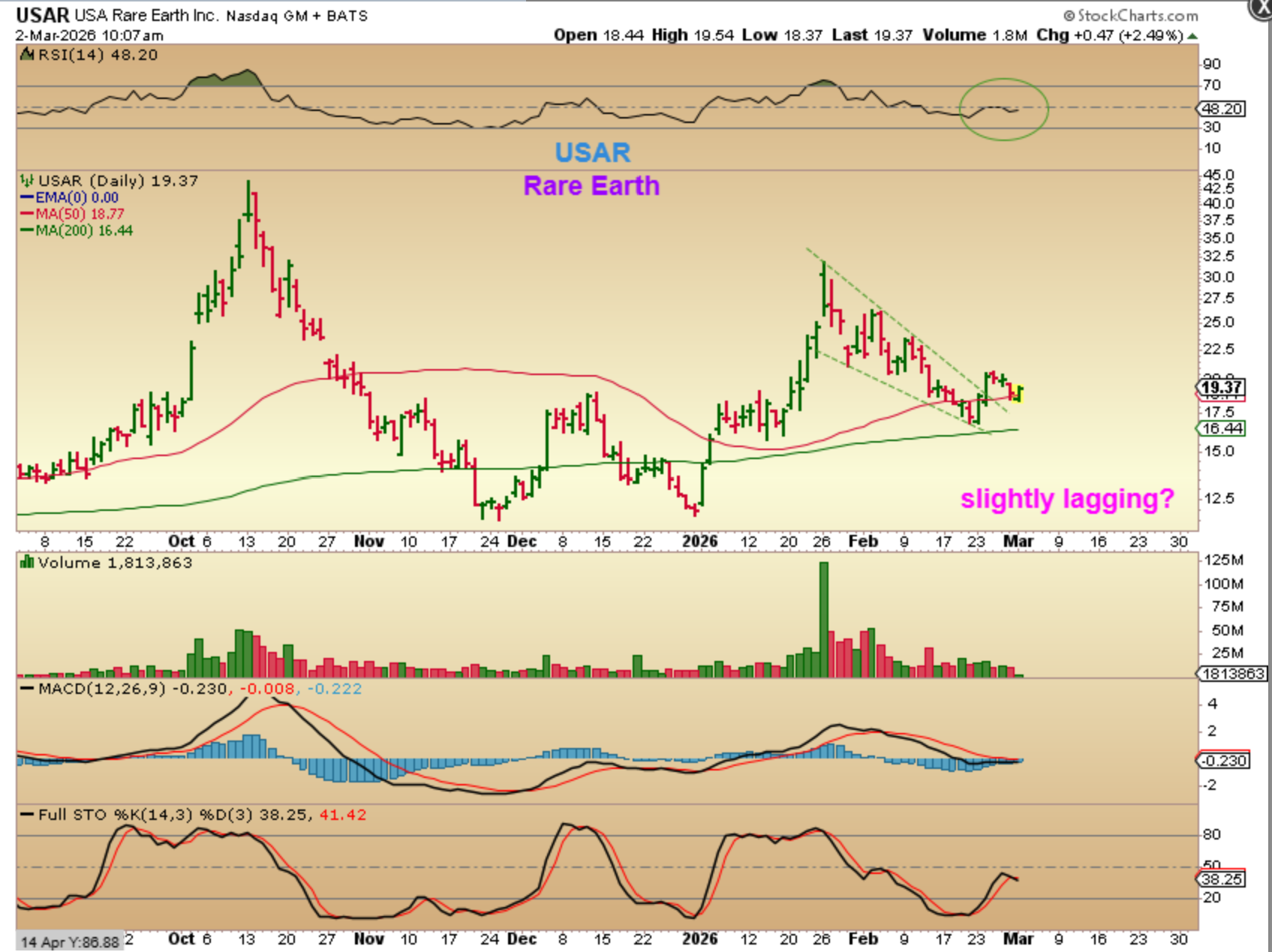Image resolution: width=1272 pixels, height=952 pixels.
Task: Click the boxed 1813863 tag on the volume axis
Action: tap(1233, 674)
